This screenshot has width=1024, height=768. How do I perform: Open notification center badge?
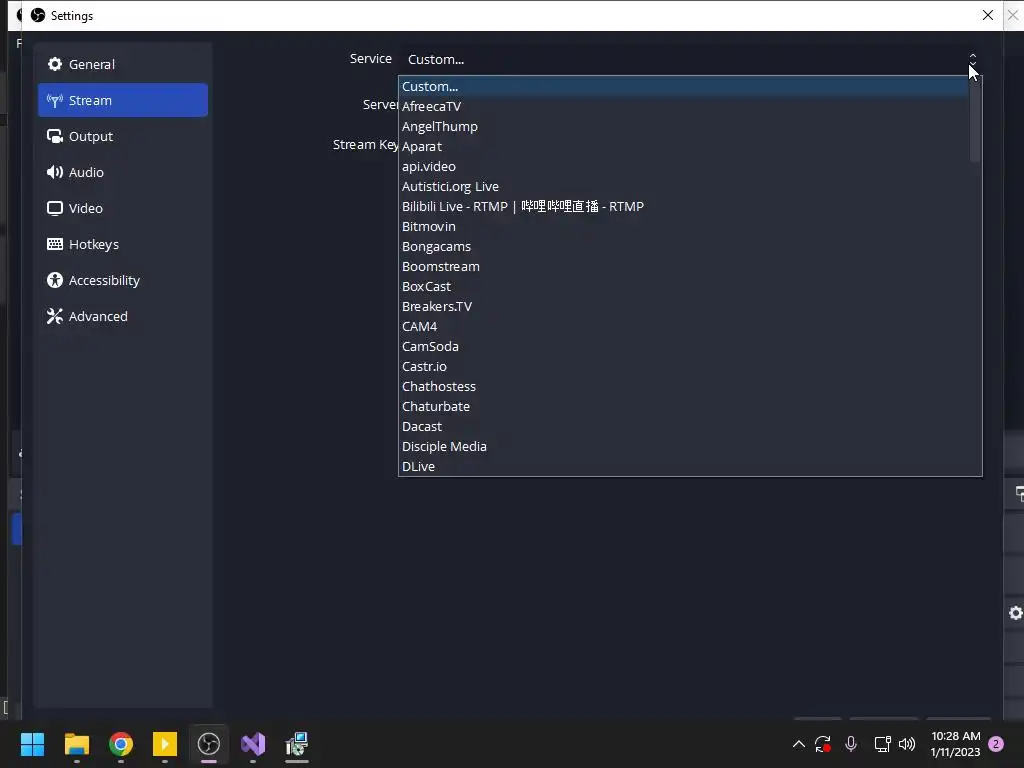[x=996, y=744]
